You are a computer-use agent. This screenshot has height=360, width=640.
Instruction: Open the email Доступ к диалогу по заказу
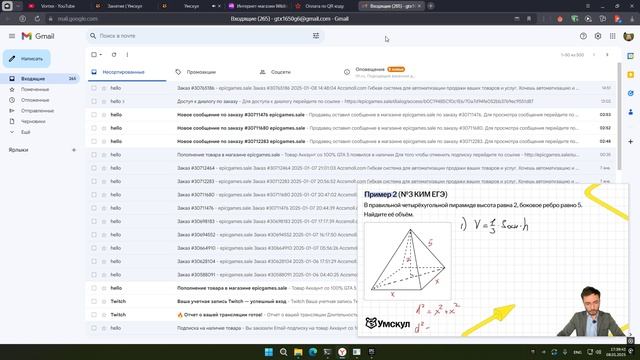tap(351, 101)
